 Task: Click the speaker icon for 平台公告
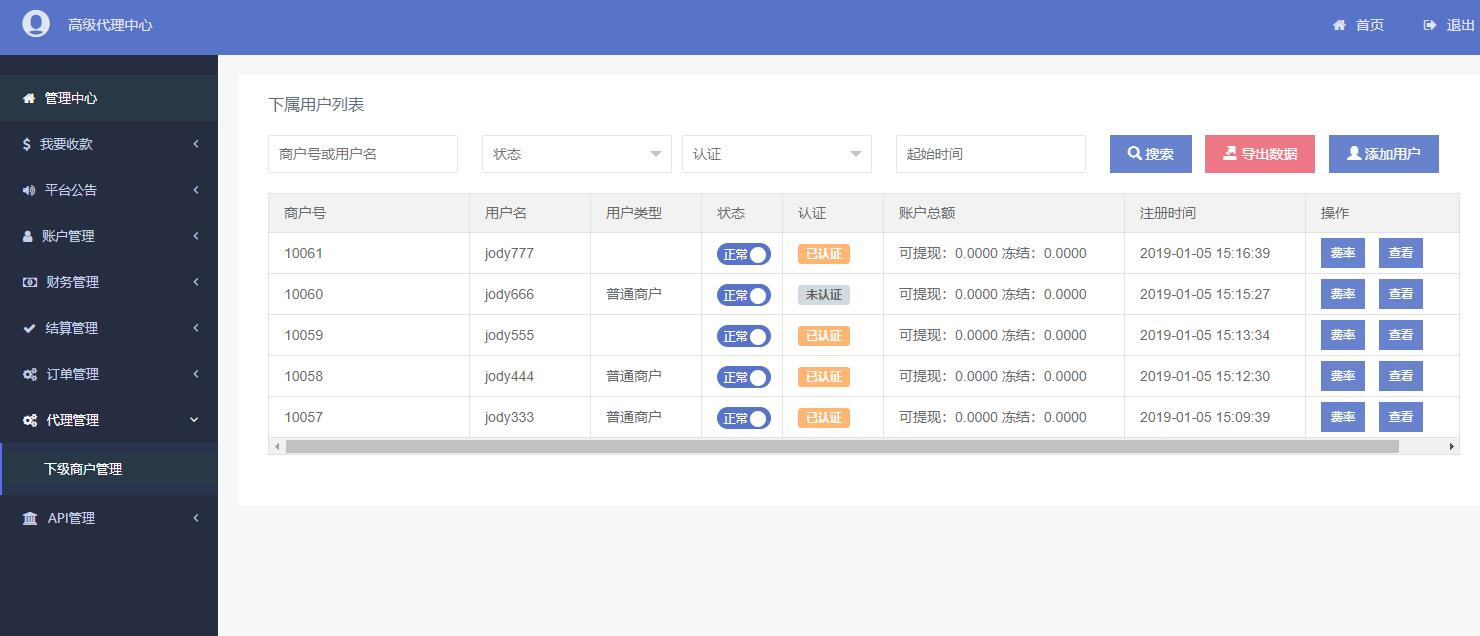pyautogui.click(x=29, y=190)
